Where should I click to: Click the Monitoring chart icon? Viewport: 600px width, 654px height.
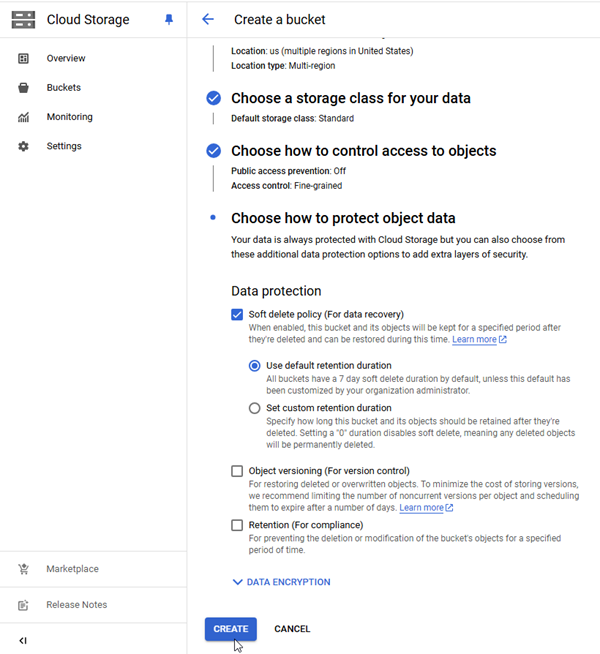click(x=23, y=117)
